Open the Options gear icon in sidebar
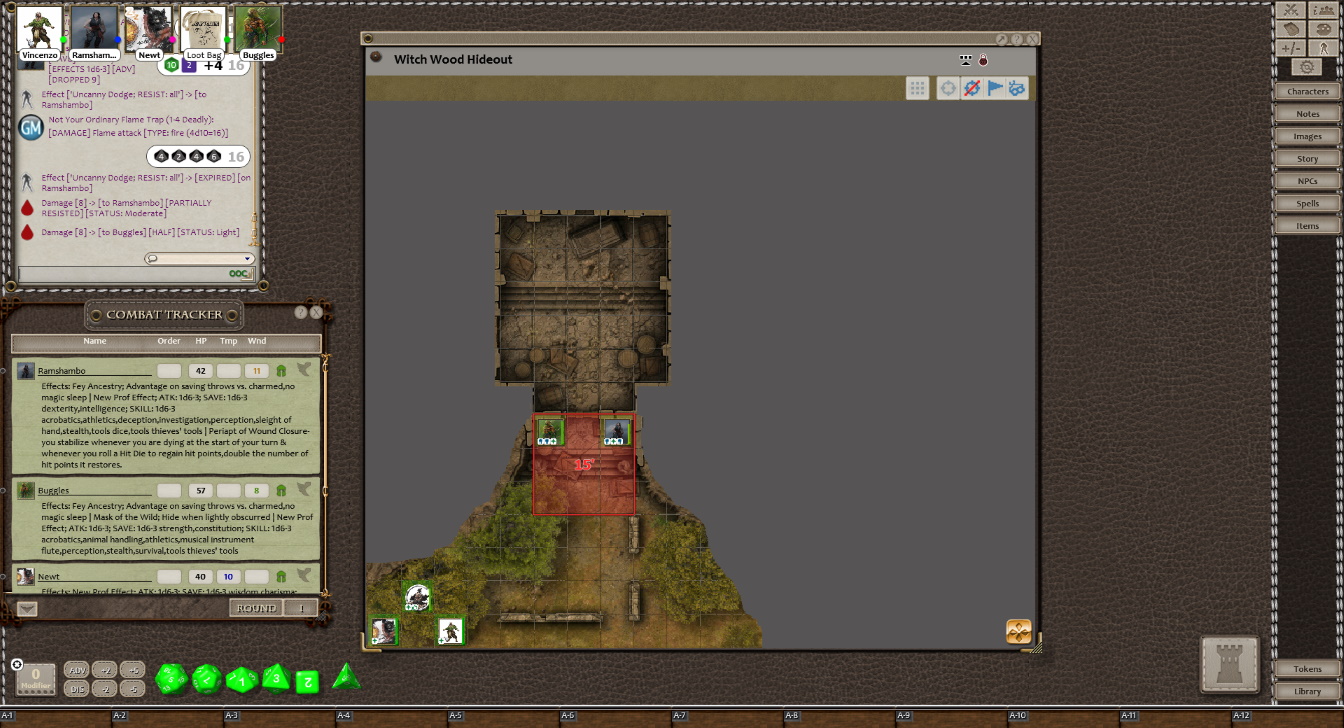This screenshot has height=728, width=1344. pos(1307,67)
